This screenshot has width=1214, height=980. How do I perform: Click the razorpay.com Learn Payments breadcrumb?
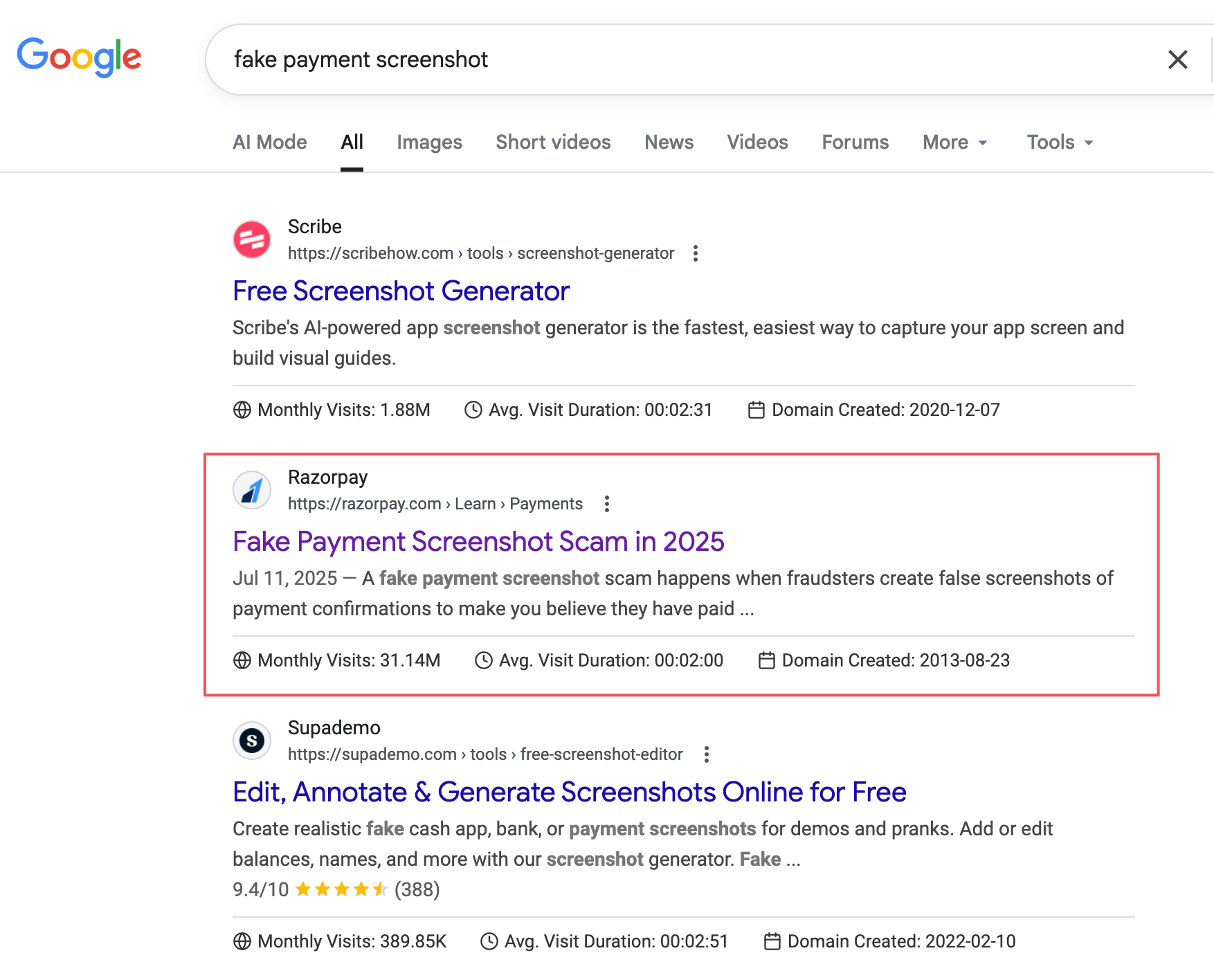coord(435,504)
